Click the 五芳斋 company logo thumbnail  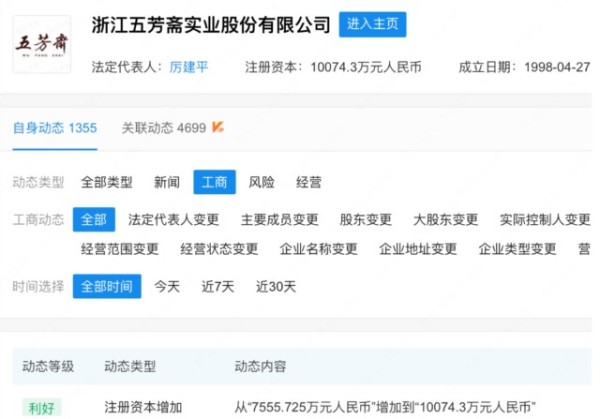click(42, 44)
